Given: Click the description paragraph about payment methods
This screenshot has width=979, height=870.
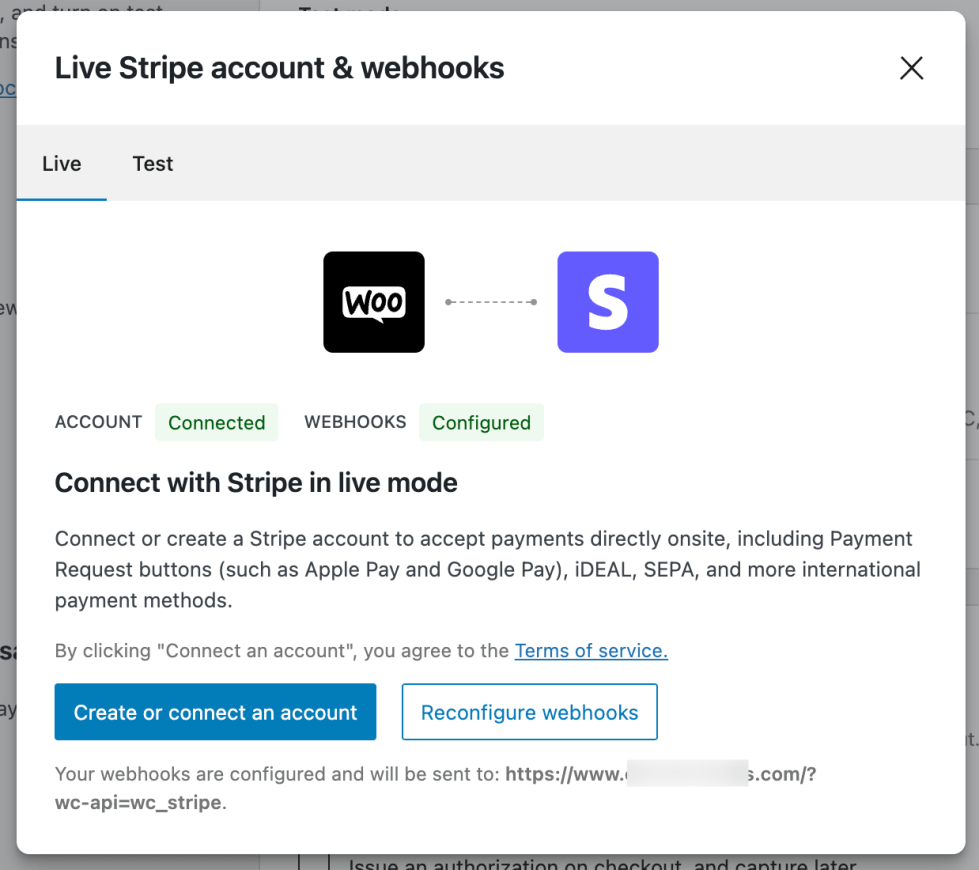Looking at the screenshot, I should (487, 570).
